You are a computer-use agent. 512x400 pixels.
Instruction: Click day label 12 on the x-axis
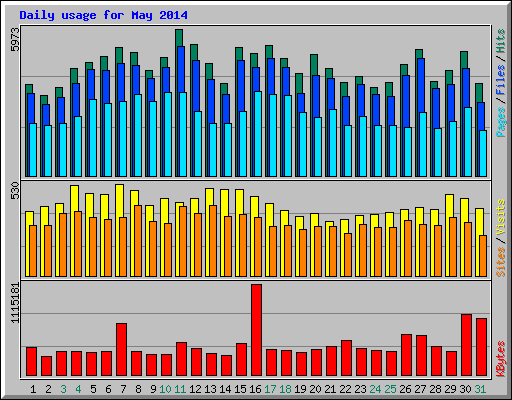point(195,389)
